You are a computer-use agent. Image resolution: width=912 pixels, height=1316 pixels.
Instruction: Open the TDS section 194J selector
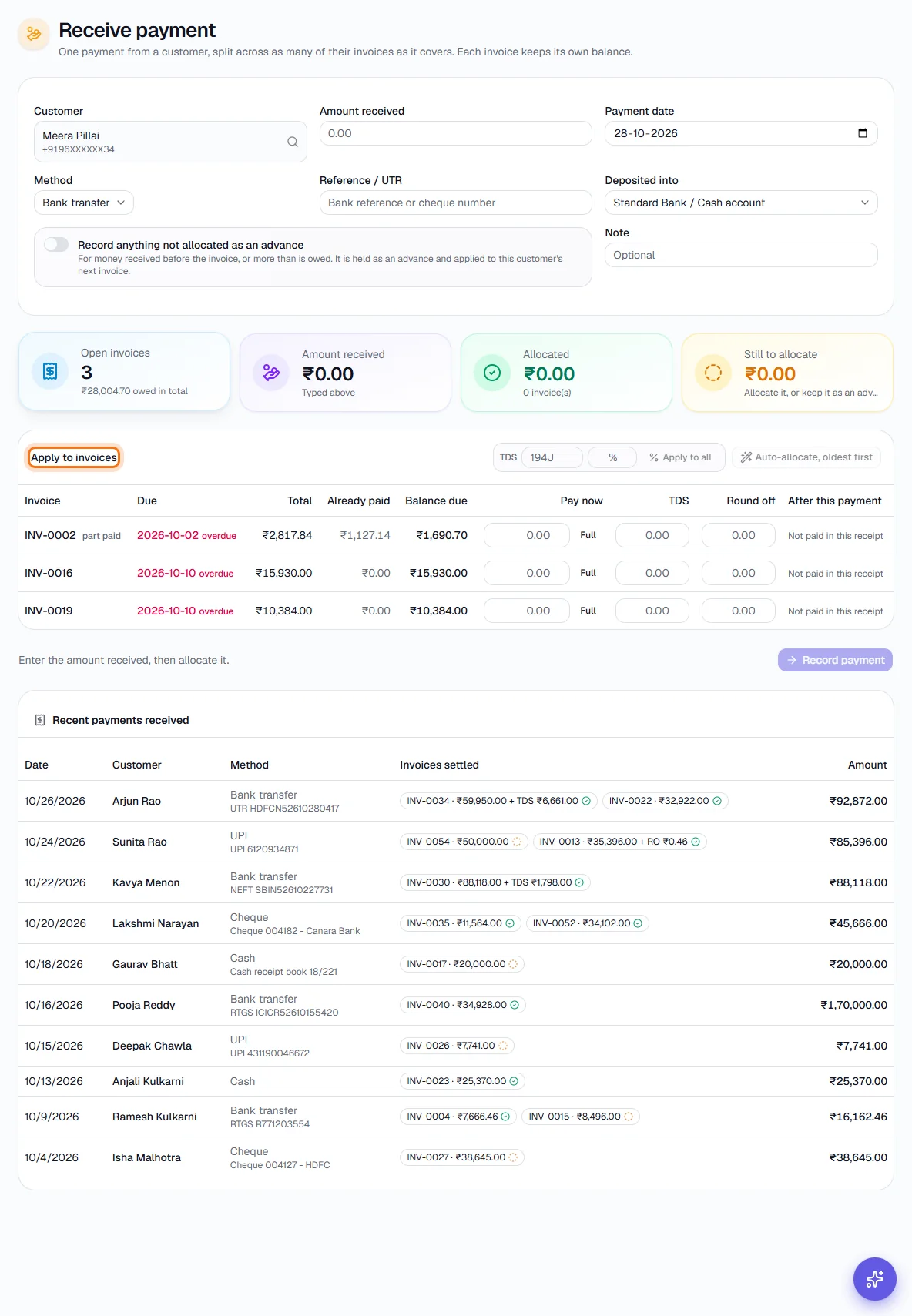pos(552,457)
